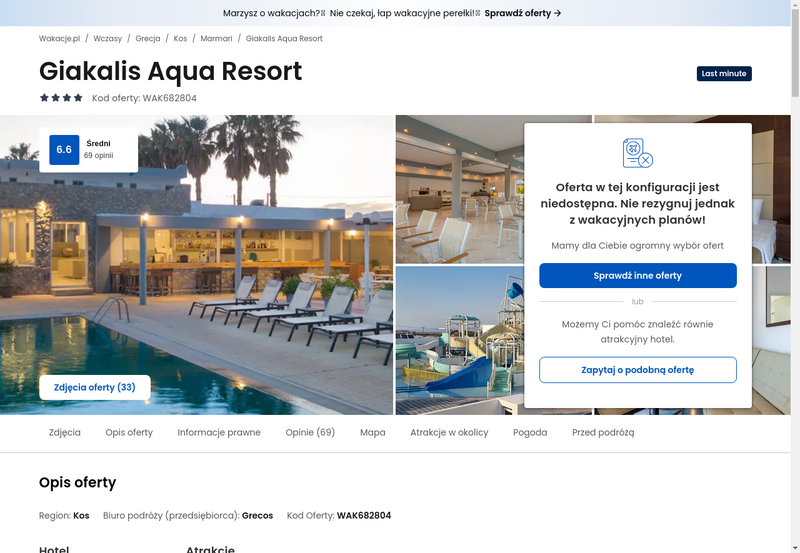
Task: Open the water park slides thumbnail
Action: pos(460,340)
